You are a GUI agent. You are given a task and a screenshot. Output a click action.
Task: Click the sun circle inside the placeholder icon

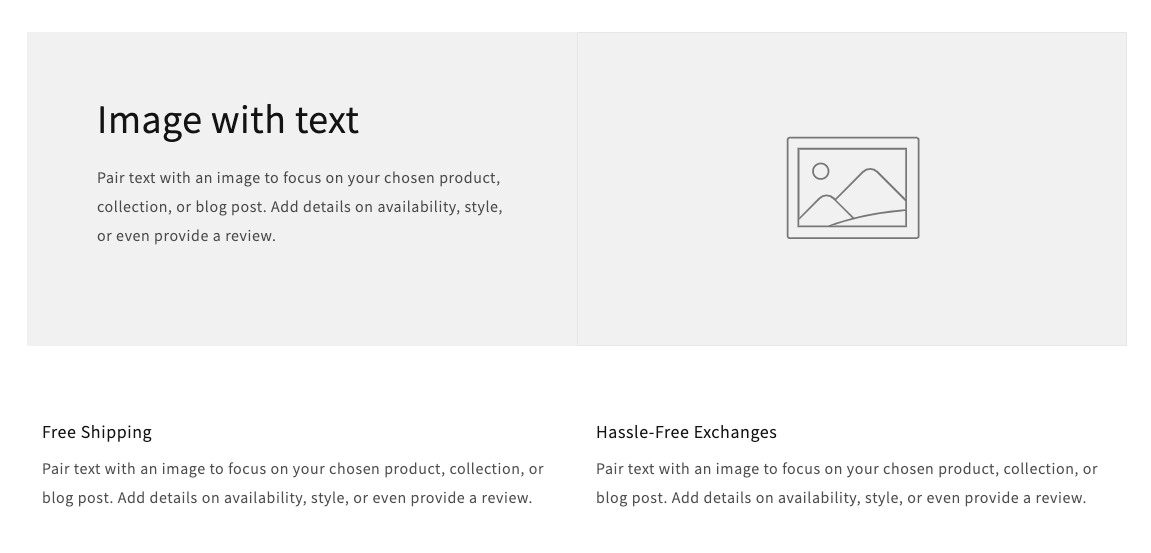[821, 171]
